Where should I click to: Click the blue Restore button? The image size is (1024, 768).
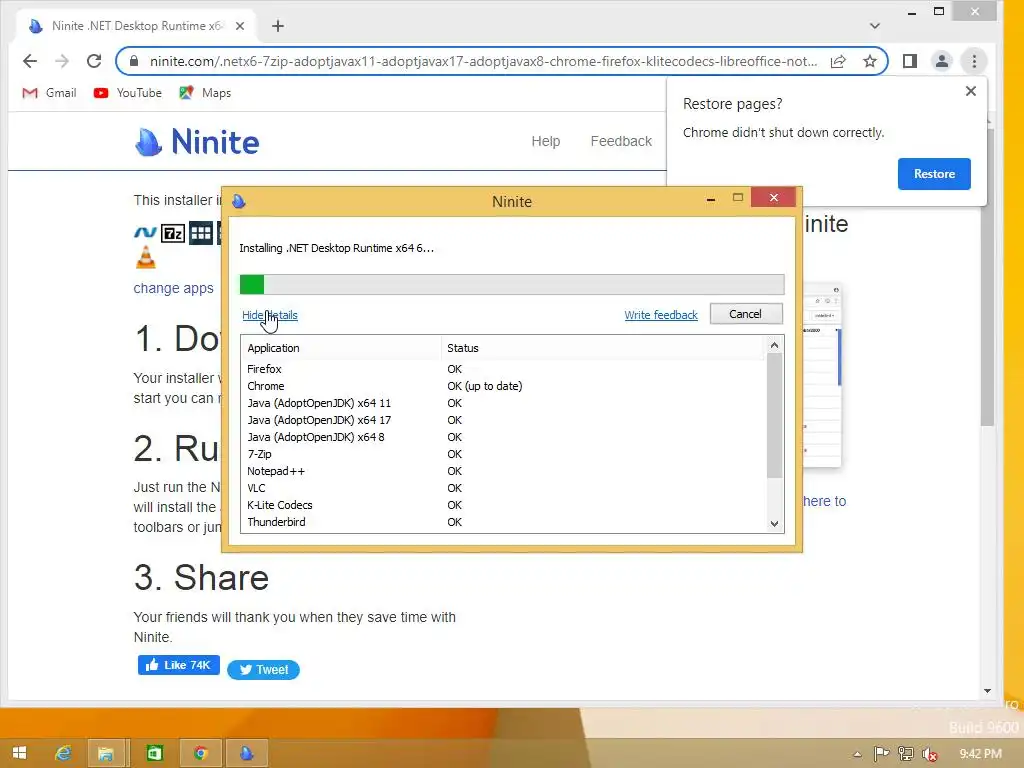(934, 174)
